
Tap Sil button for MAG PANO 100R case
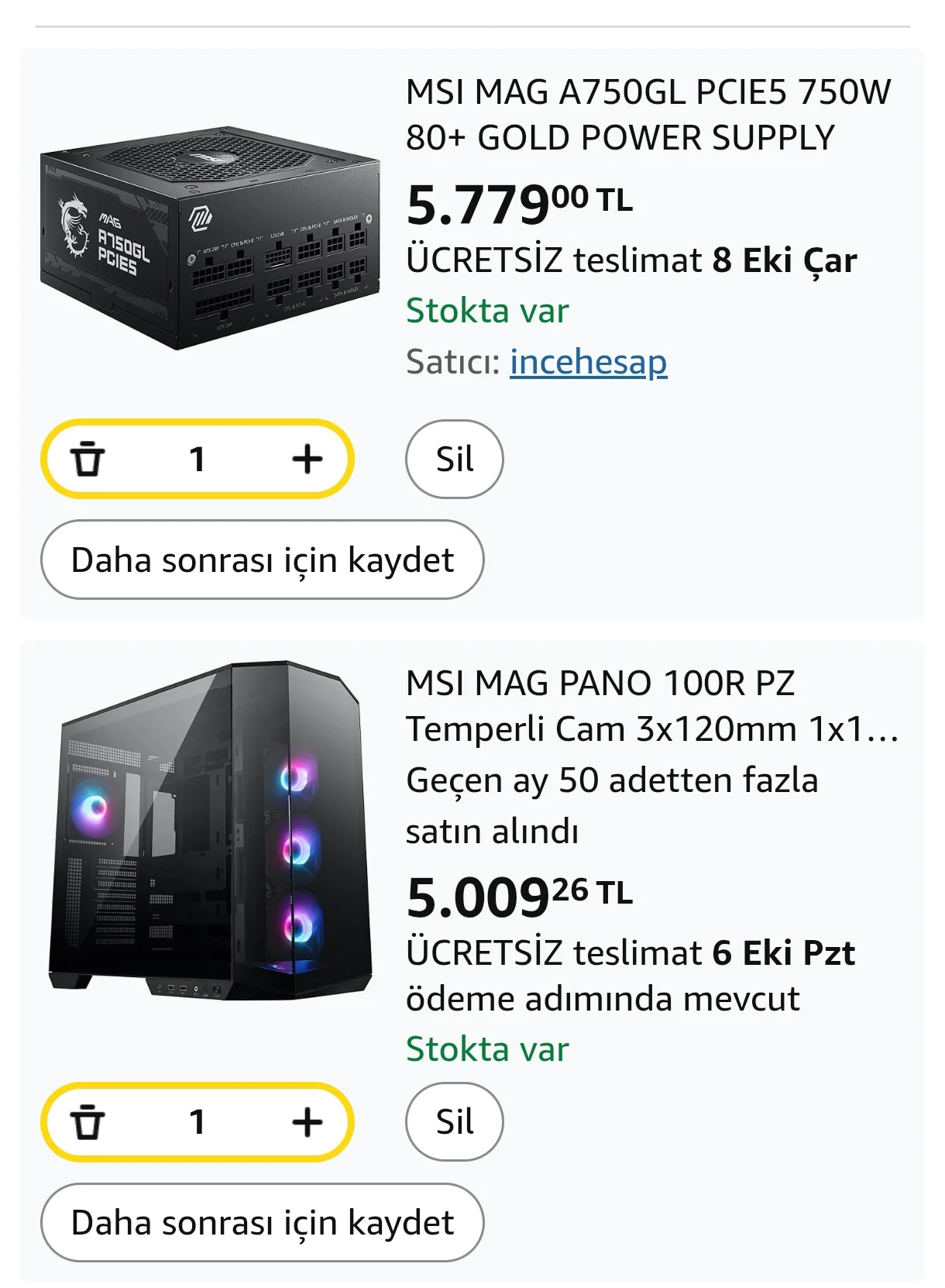pyautogui.click(x=455, y=1121)
